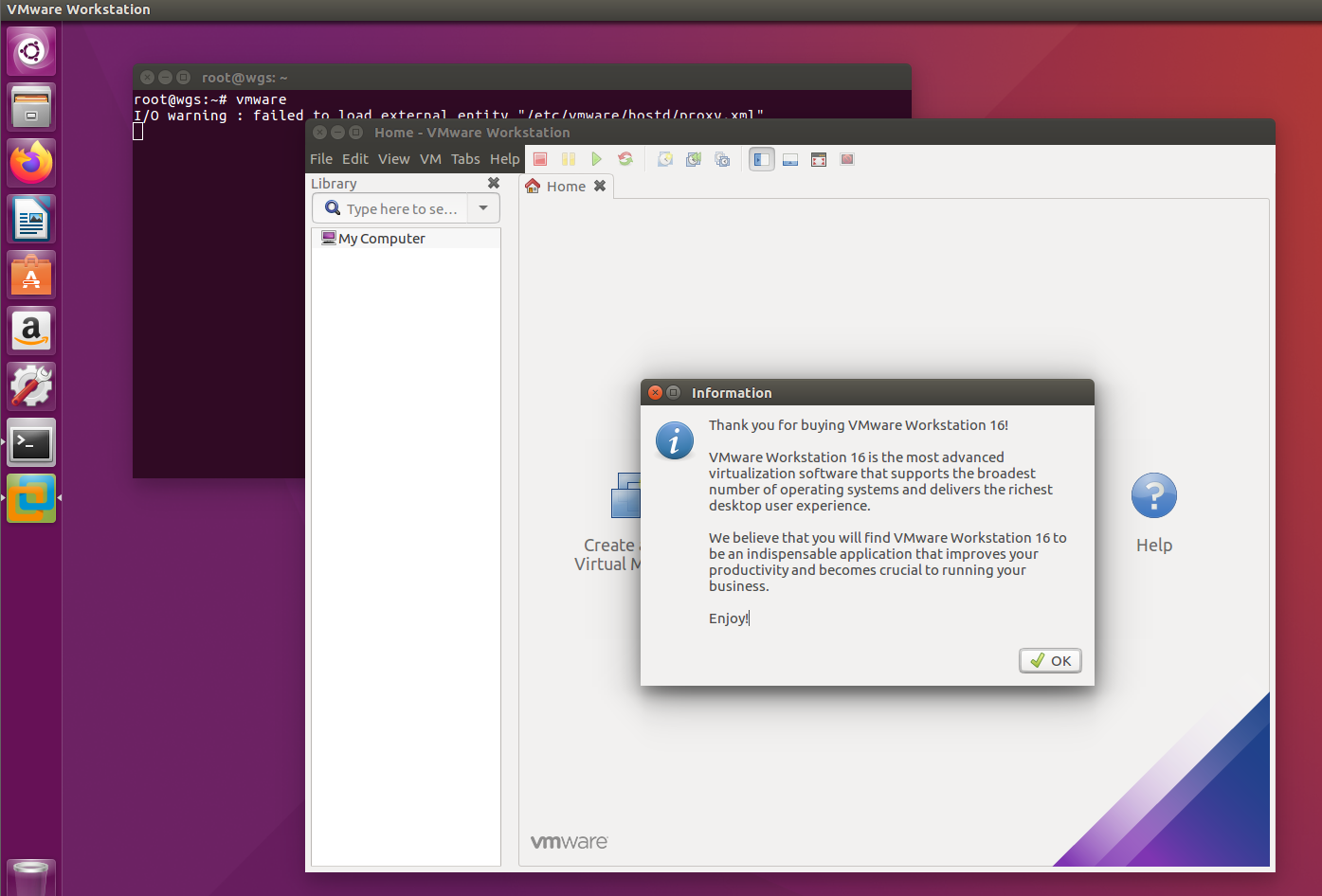Click the red Power Off toolbar icon
The width and height of the screenshot is (1322, 896).
(x=540, y=159)
